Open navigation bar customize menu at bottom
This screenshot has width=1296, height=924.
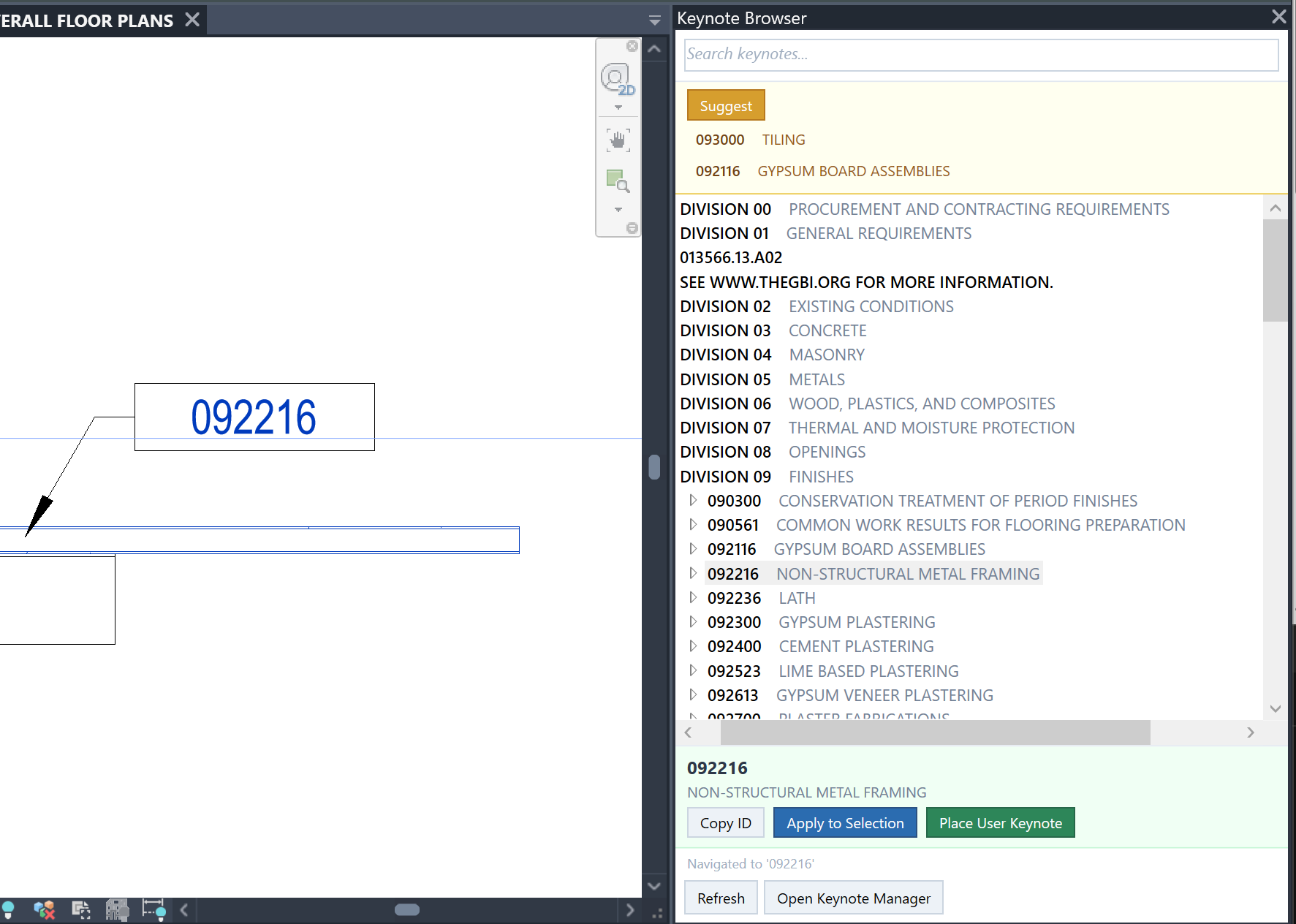[x=632, y=228]
